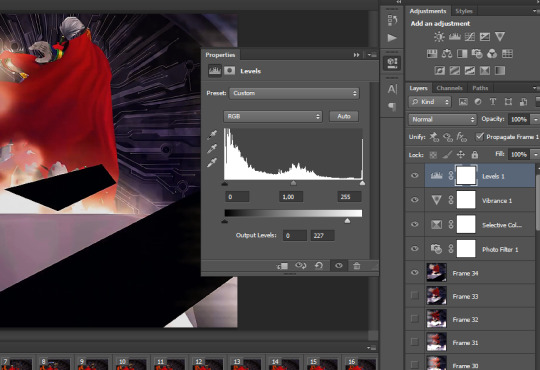540x370 pixels.
Task: Open the Actions play panel icon
Action: click(392, 38)
